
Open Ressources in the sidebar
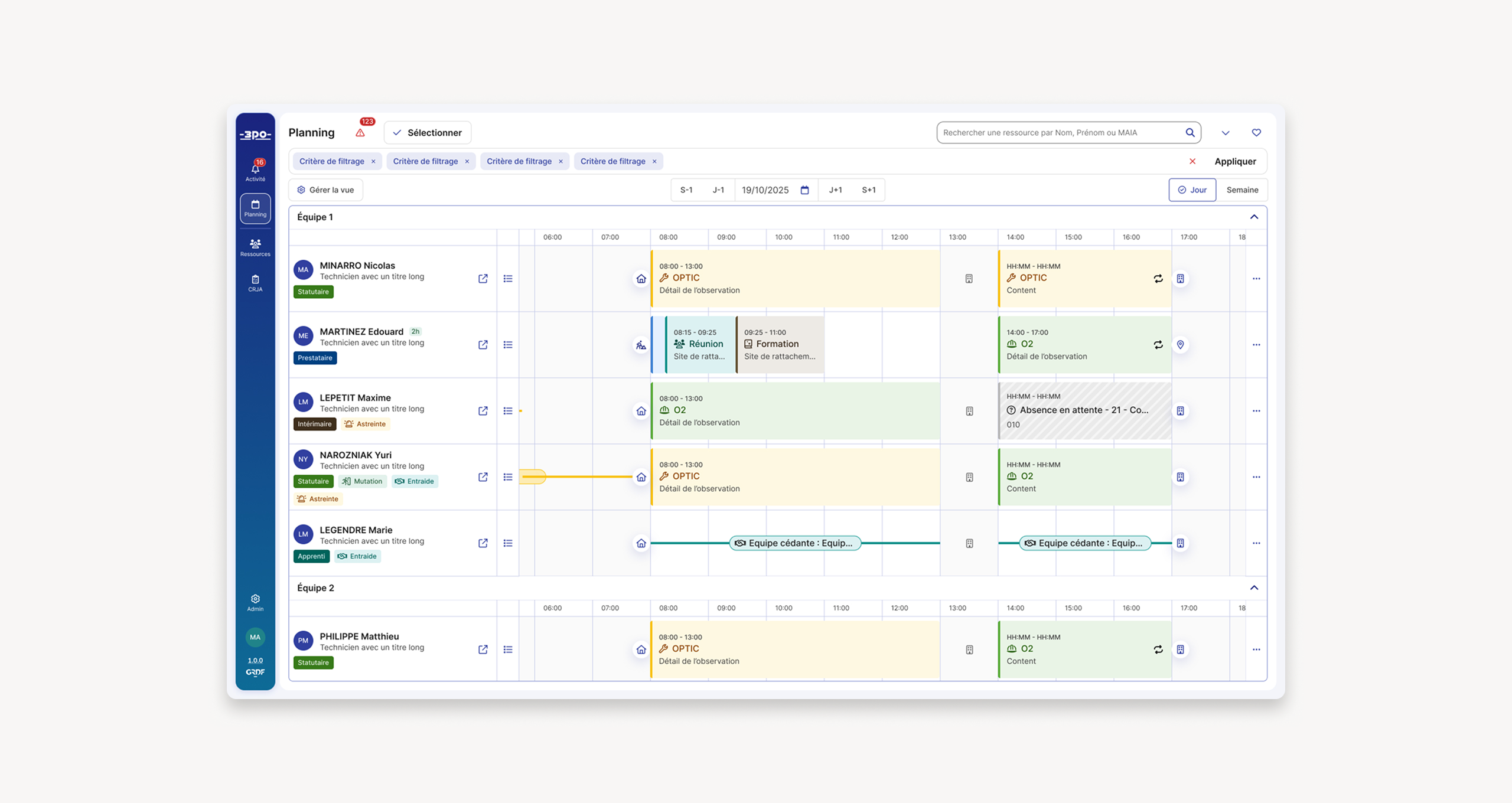point(255,247)
